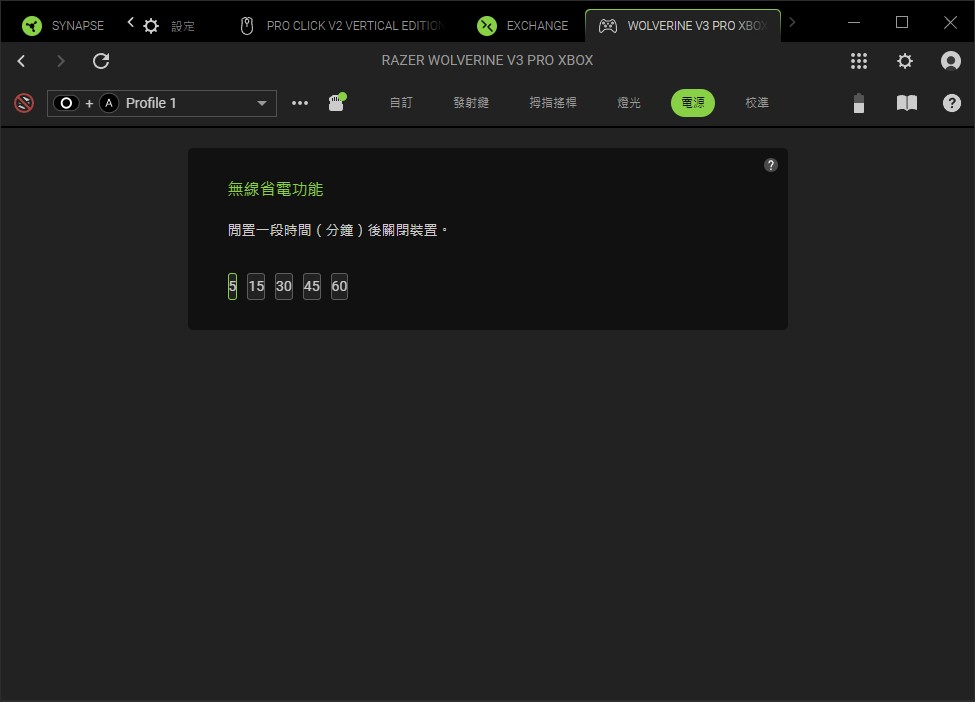Switch to the 自訂 customize tab
The width and height of the screenshot is (975, 702).
click(x=401, y=103)
